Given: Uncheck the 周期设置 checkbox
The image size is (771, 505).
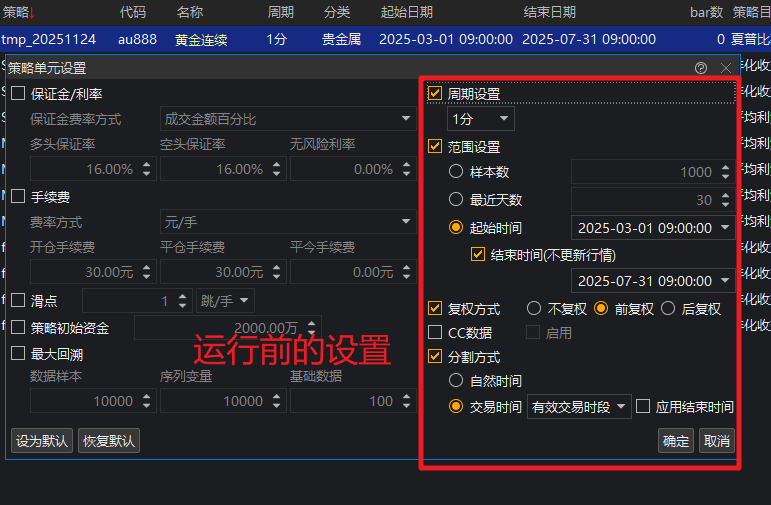Looking at the screenshot, I should pyautogui.click(x=435, y=93).
